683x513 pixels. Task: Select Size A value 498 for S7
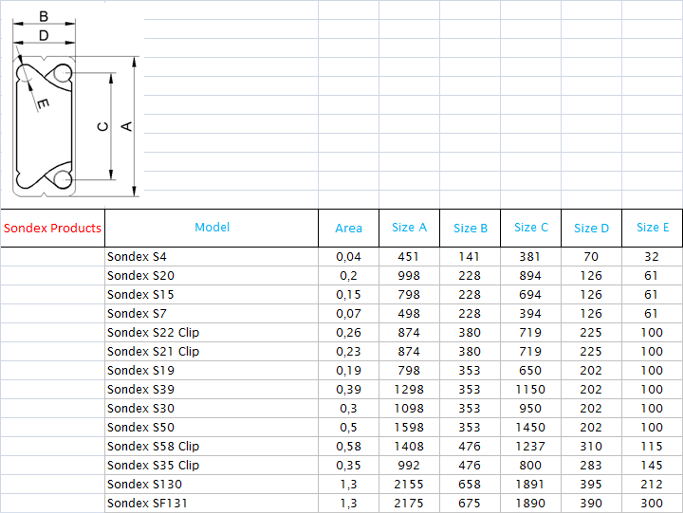click(409, 314)
